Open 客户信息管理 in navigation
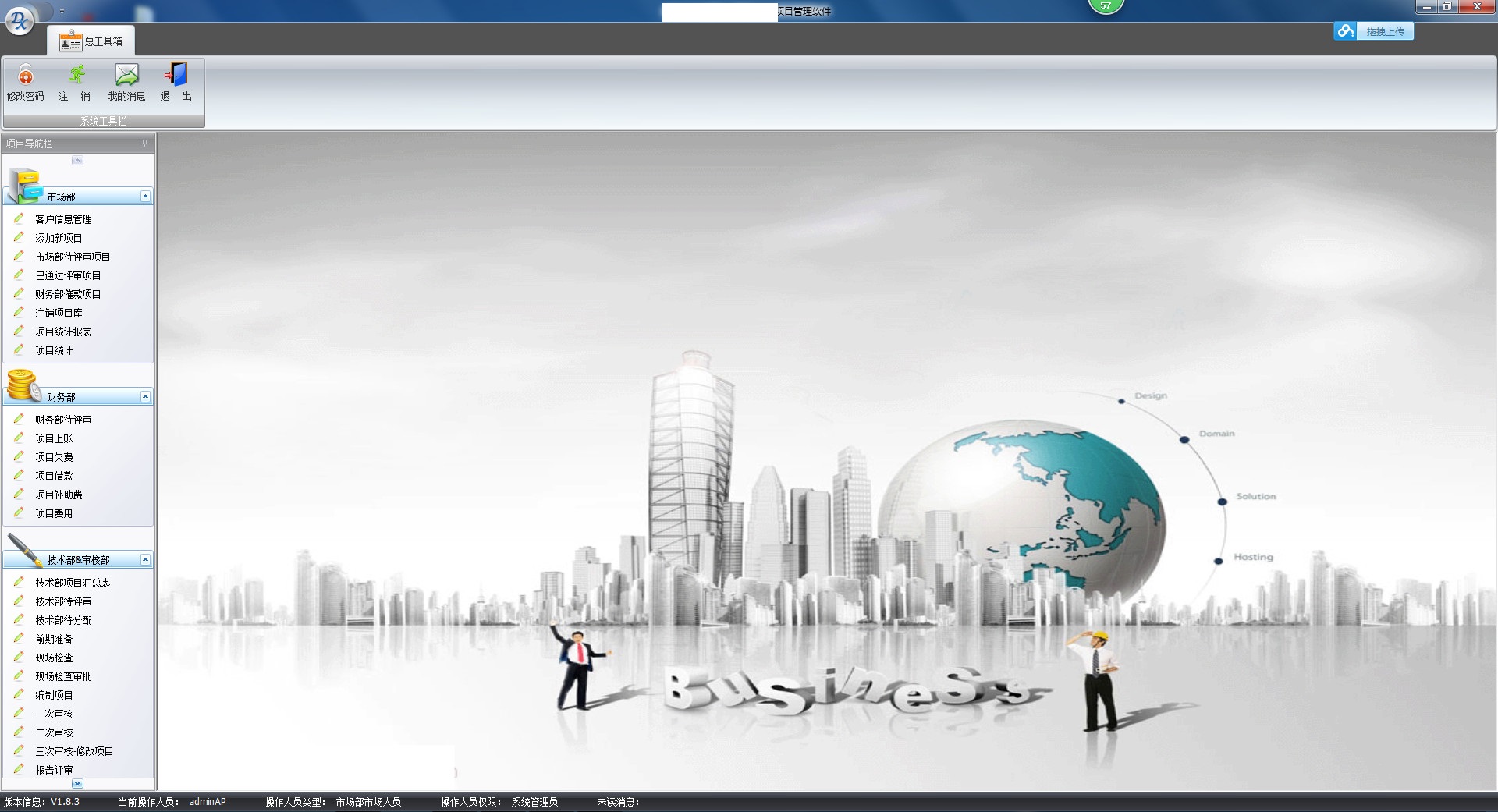 point(63,219)
